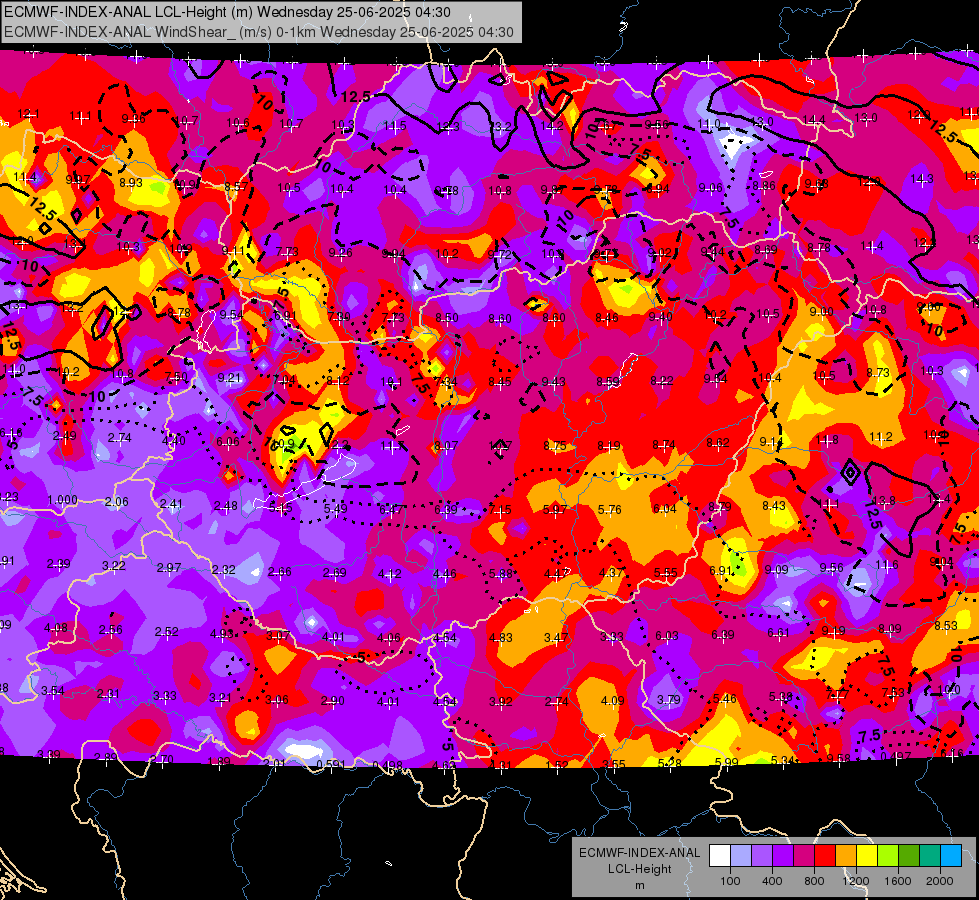Click the vivid violet legend swatch

pyautogui.click(x=782, y=856)
